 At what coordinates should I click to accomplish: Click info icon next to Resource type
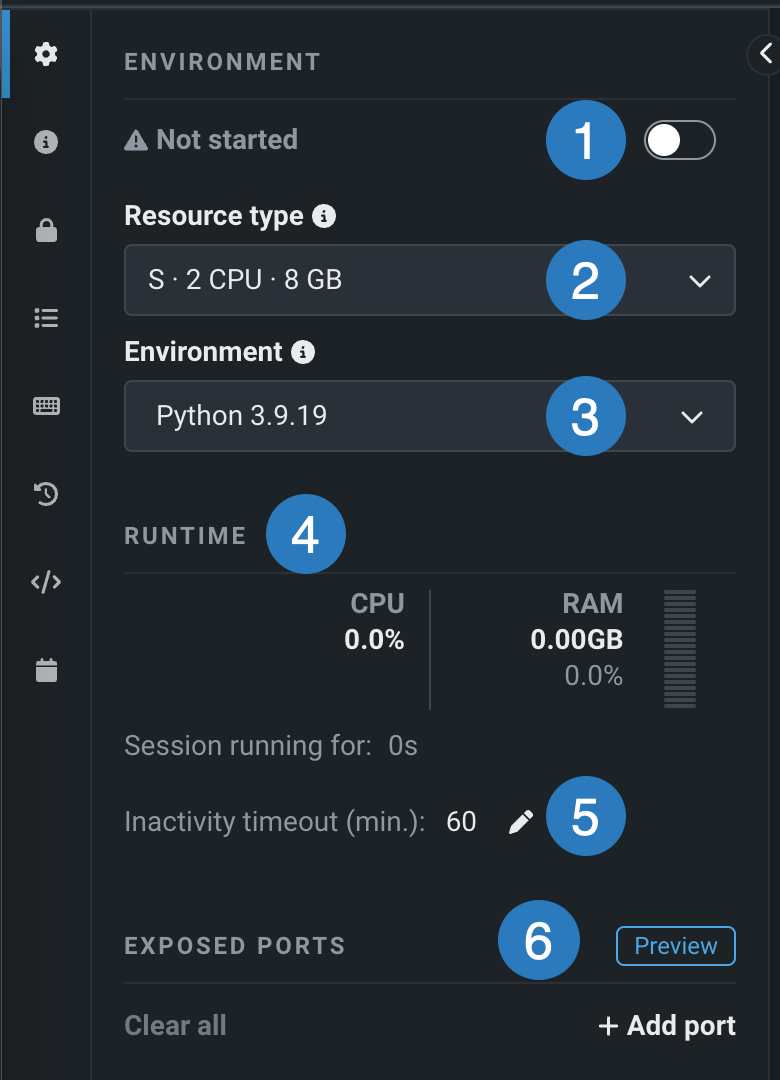[x=323, y=216]
